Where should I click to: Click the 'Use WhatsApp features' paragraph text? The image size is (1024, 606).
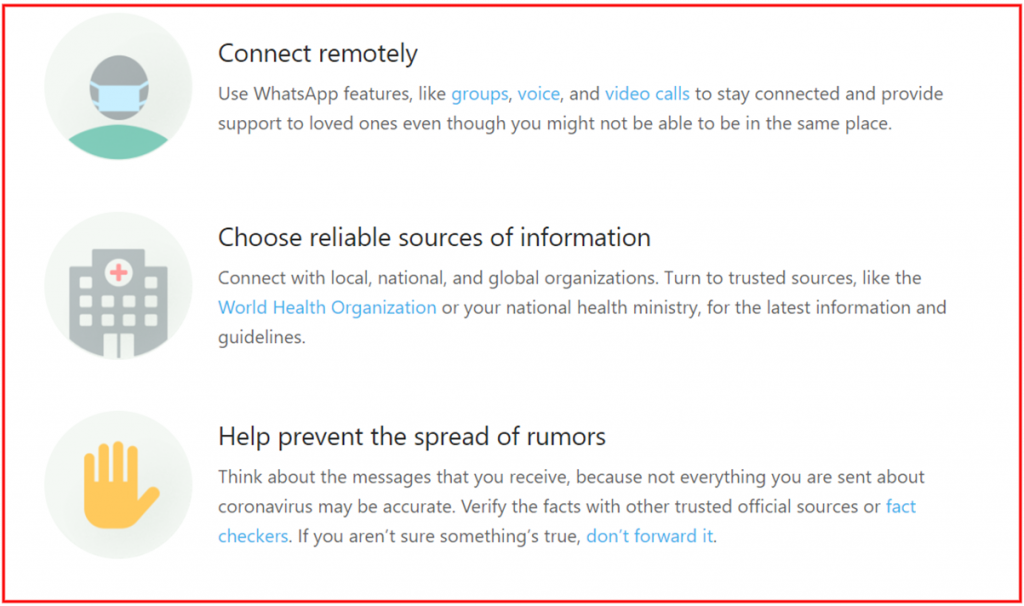click(x=581, y=108)
